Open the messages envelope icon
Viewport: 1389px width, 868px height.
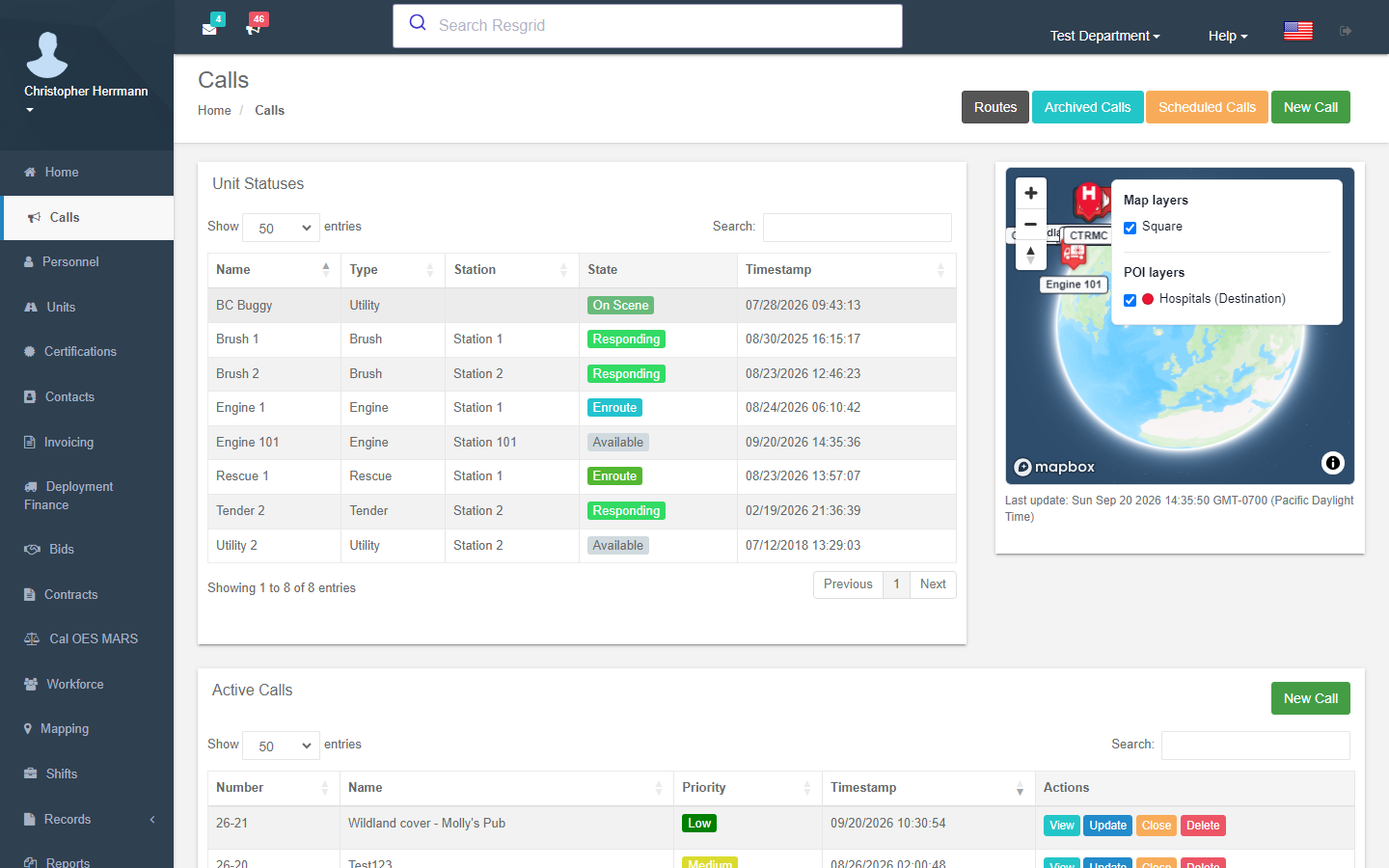point(209,28)
